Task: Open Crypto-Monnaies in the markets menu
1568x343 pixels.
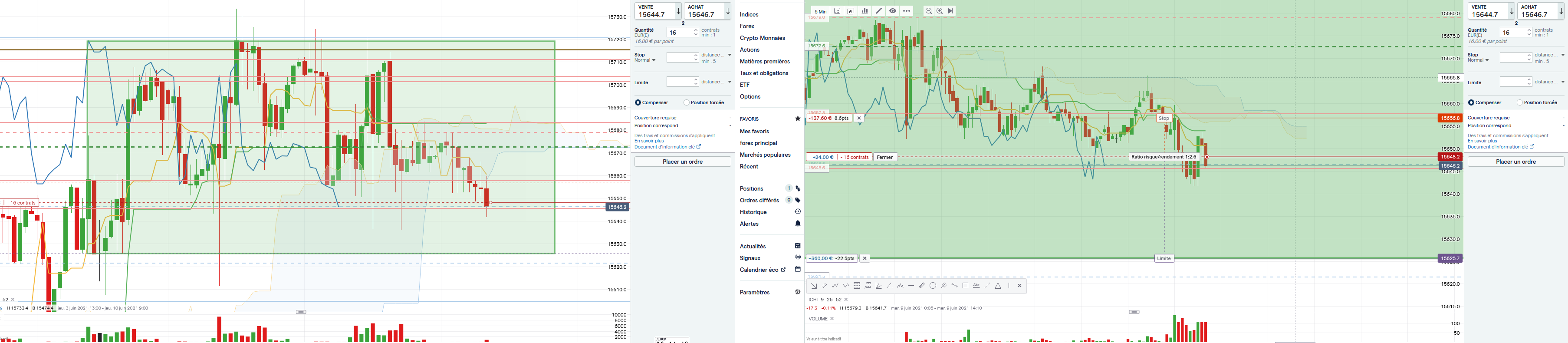Action: 762,38
